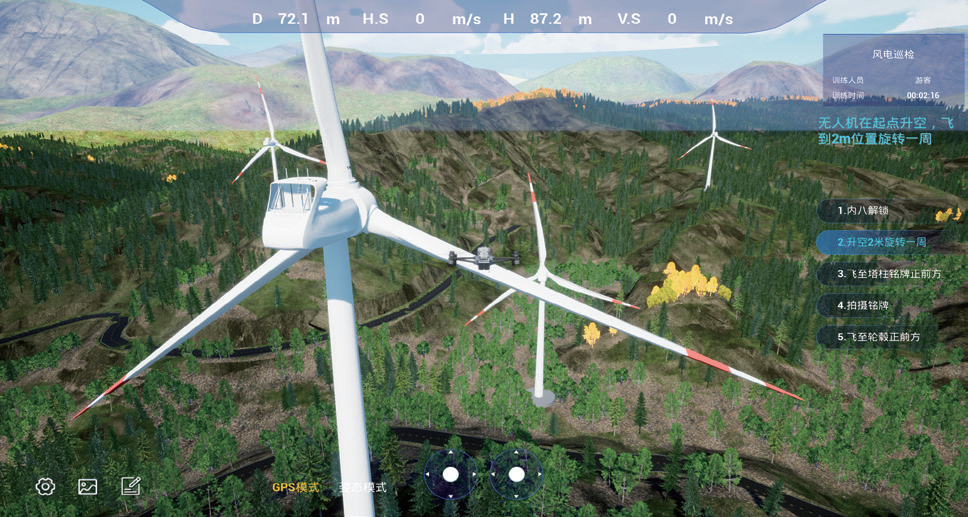Click the left virtual joystick center

pyautogui.click(x=451, y=474)
